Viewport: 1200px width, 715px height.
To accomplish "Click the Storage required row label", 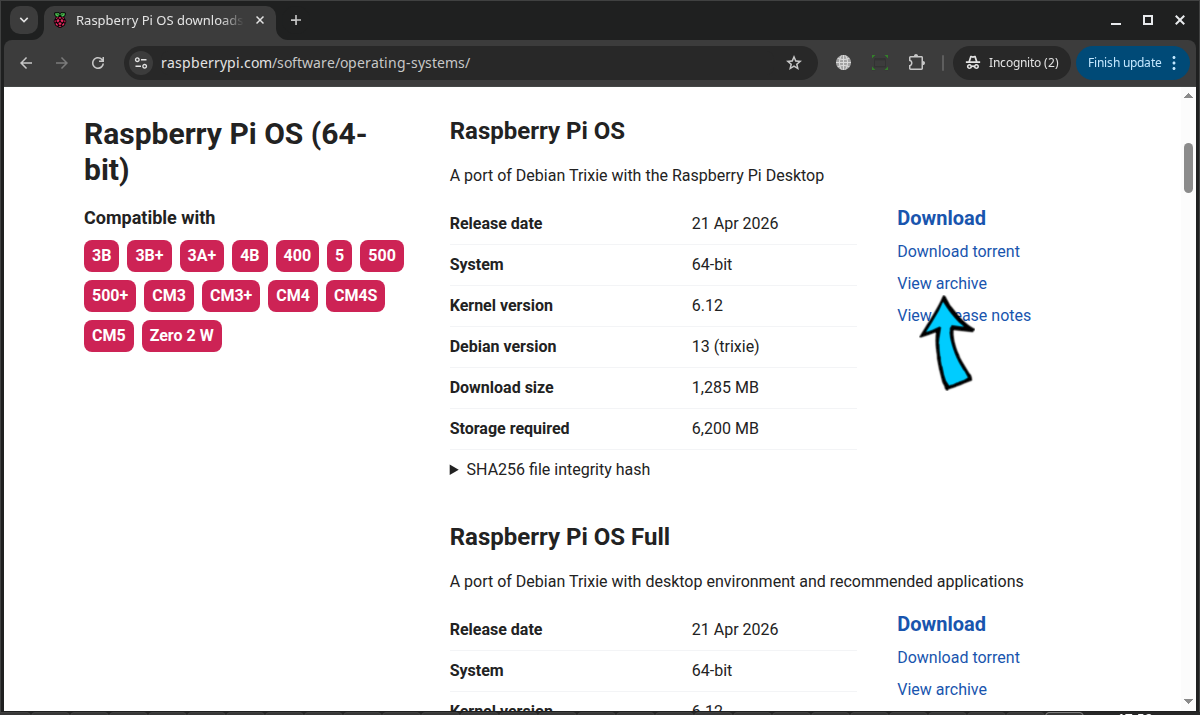I will 510,428.
